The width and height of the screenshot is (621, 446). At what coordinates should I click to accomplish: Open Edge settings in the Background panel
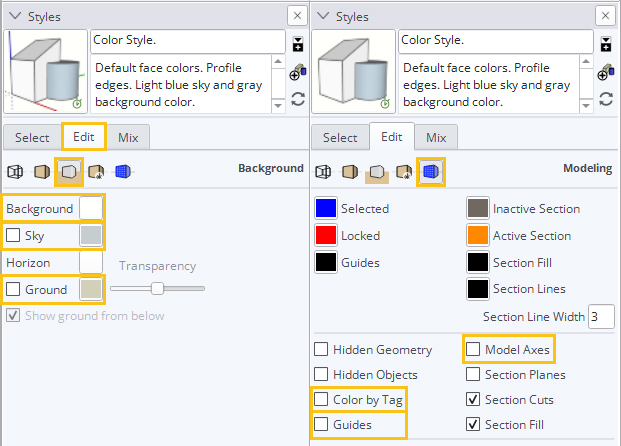pyautogui.click(x=16, y=170)
